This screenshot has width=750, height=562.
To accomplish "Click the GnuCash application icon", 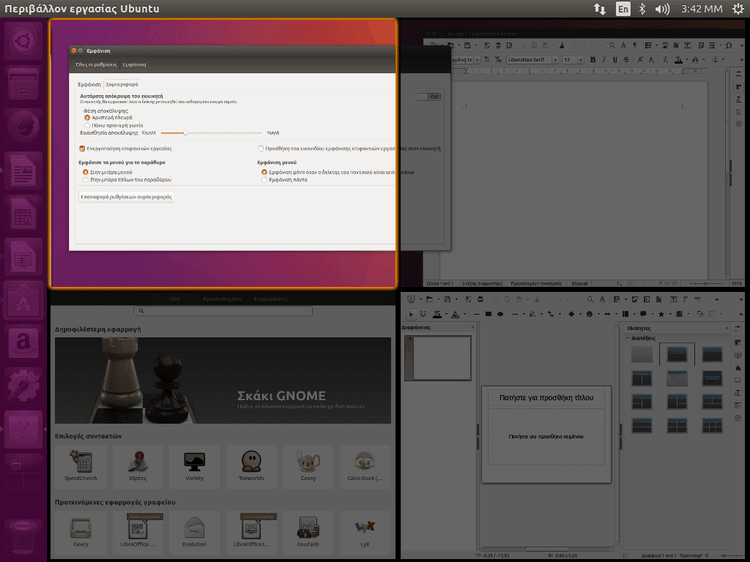I will [307, 527].
